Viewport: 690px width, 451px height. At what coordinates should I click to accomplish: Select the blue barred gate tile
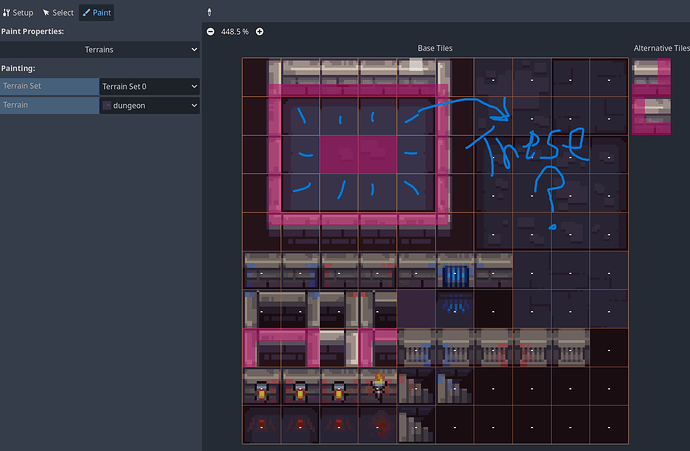[455, 271]
